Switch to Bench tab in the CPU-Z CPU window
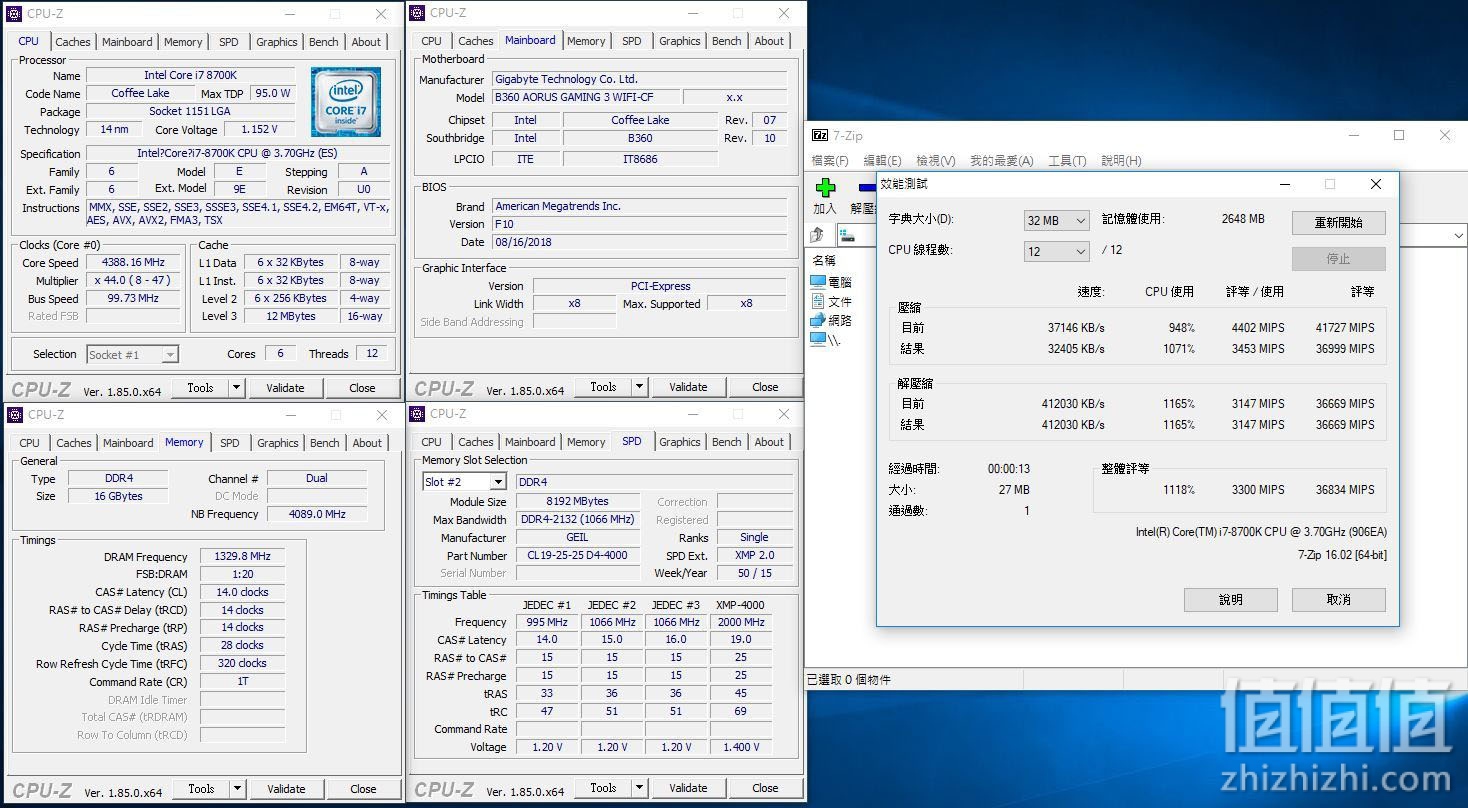This screenshot has height=808, width=1468. (x=323, y=42)
